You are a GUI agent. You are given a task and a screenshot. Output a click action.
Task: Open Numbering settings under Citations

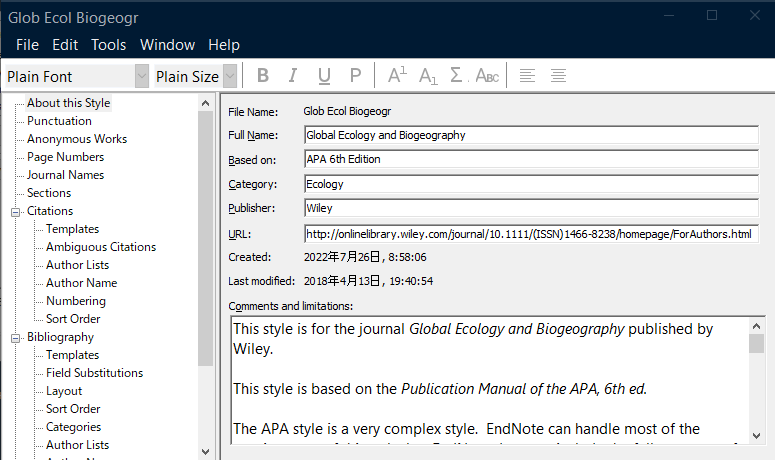click(x=76, y=301)
